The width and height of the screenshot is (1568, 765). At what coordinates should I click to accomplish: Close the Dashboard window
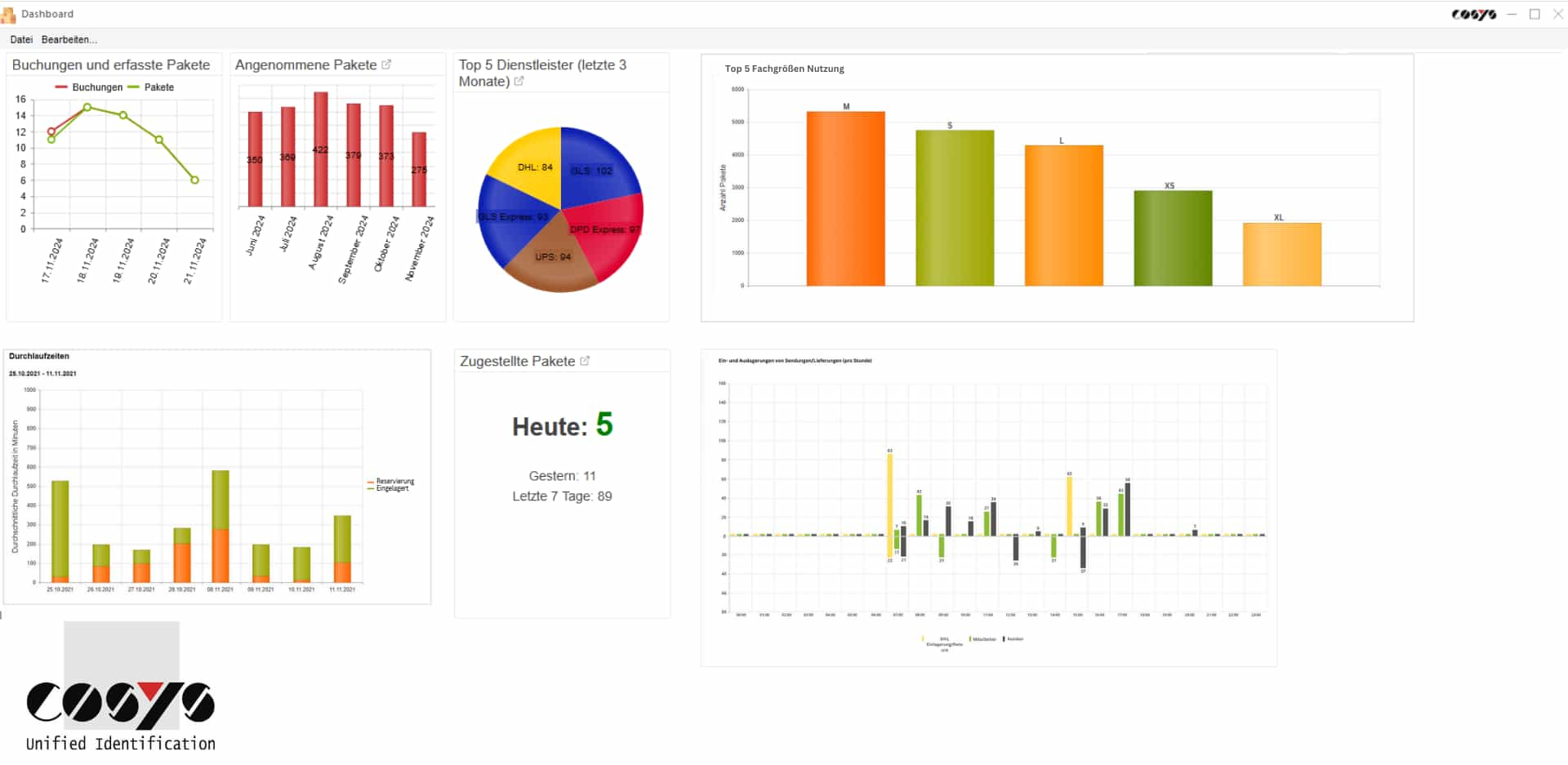pos(1557,14)
